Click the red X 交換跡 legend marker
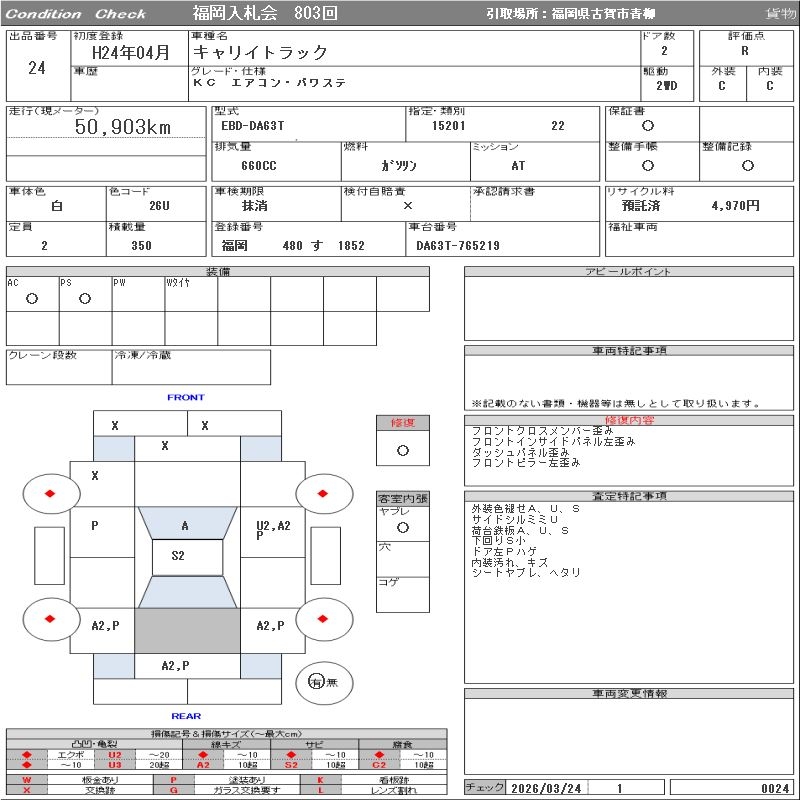Image resolution: width=800 pixels, height=800 pixels. point(27,790)
